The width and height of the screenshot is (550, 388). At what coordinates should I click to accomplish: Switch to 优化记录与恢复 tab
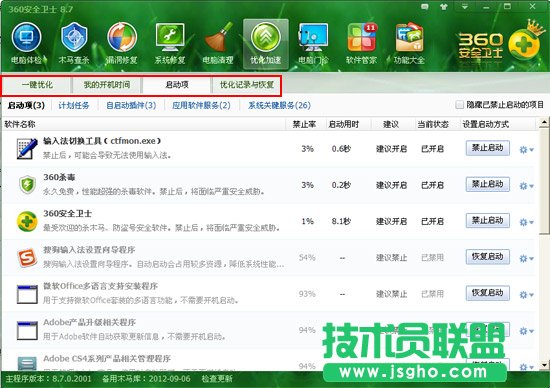(x=247, y=85)
